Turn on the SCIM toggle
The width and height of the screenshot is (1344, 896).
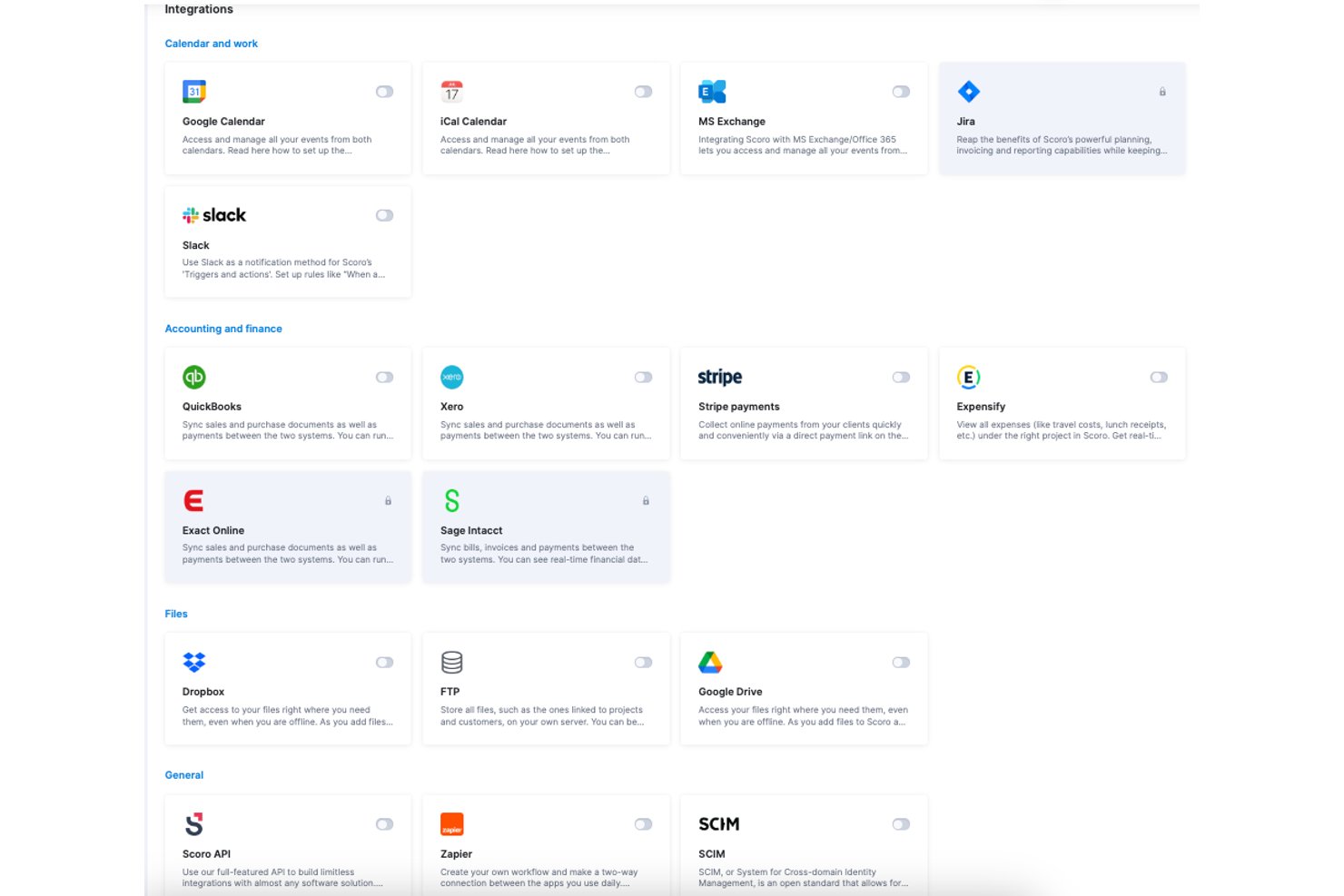(x=901, y=824)
